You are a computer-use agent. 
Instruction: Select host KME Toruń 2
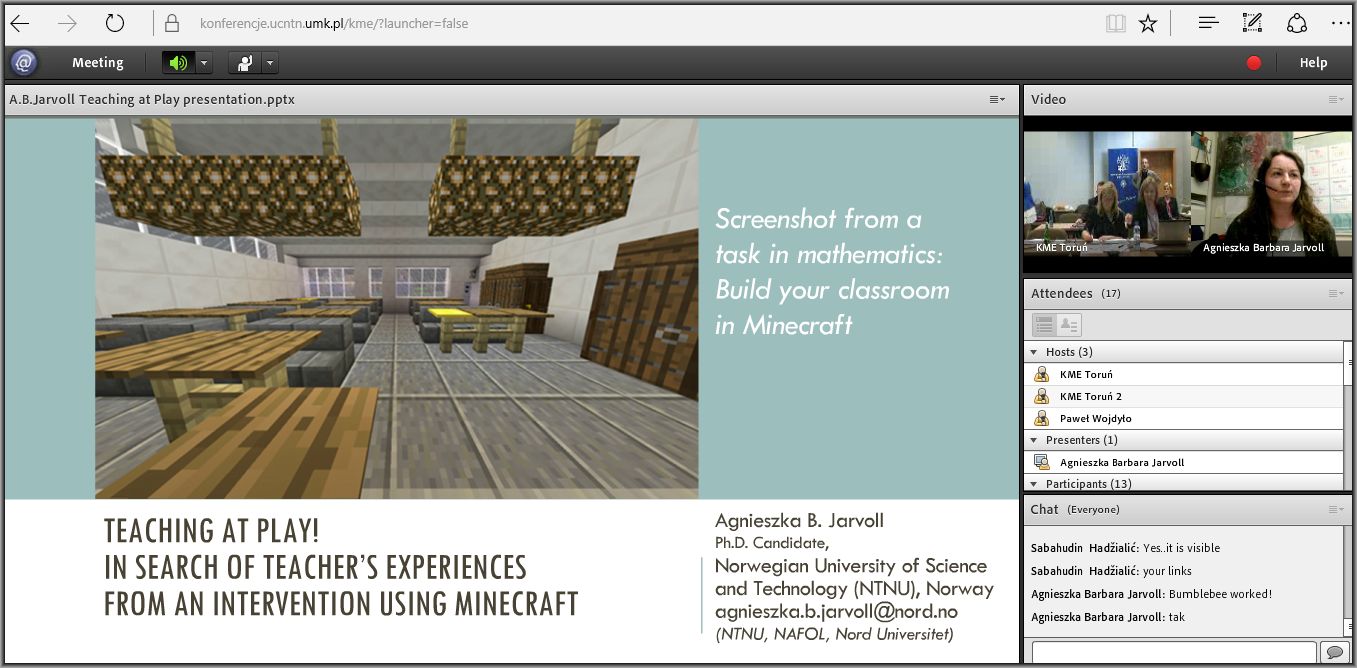tap(1184, 396)
